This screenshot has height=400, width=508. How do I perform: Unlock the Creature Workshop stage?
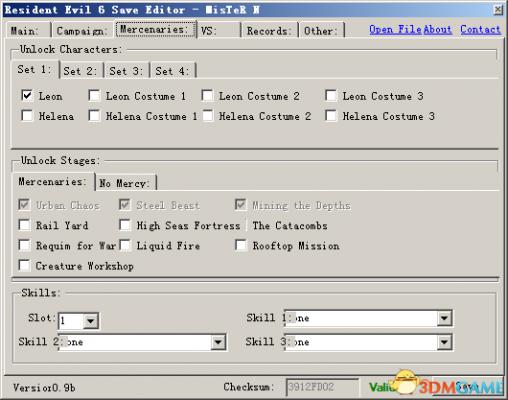(x=24, y=265)
